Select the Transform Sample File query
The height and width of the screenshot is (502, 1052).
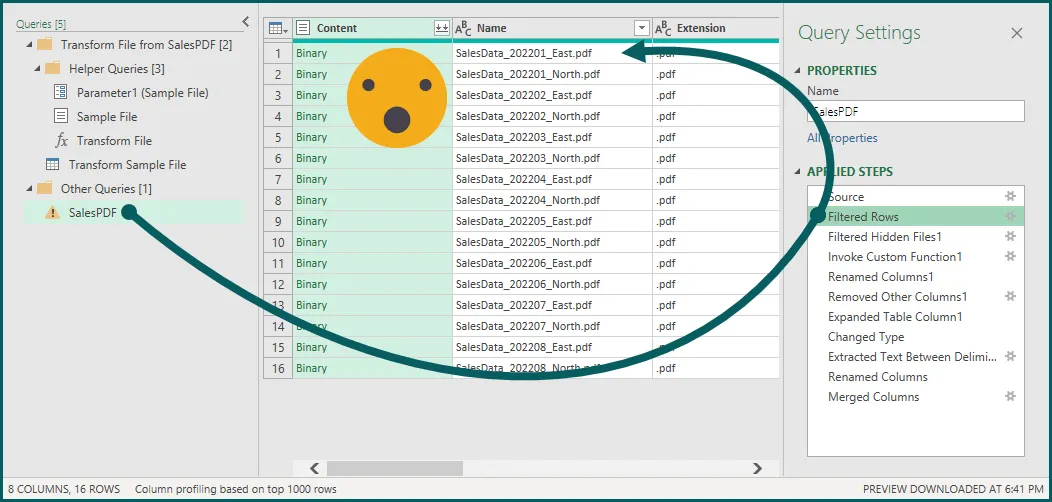tap(127, 165)
